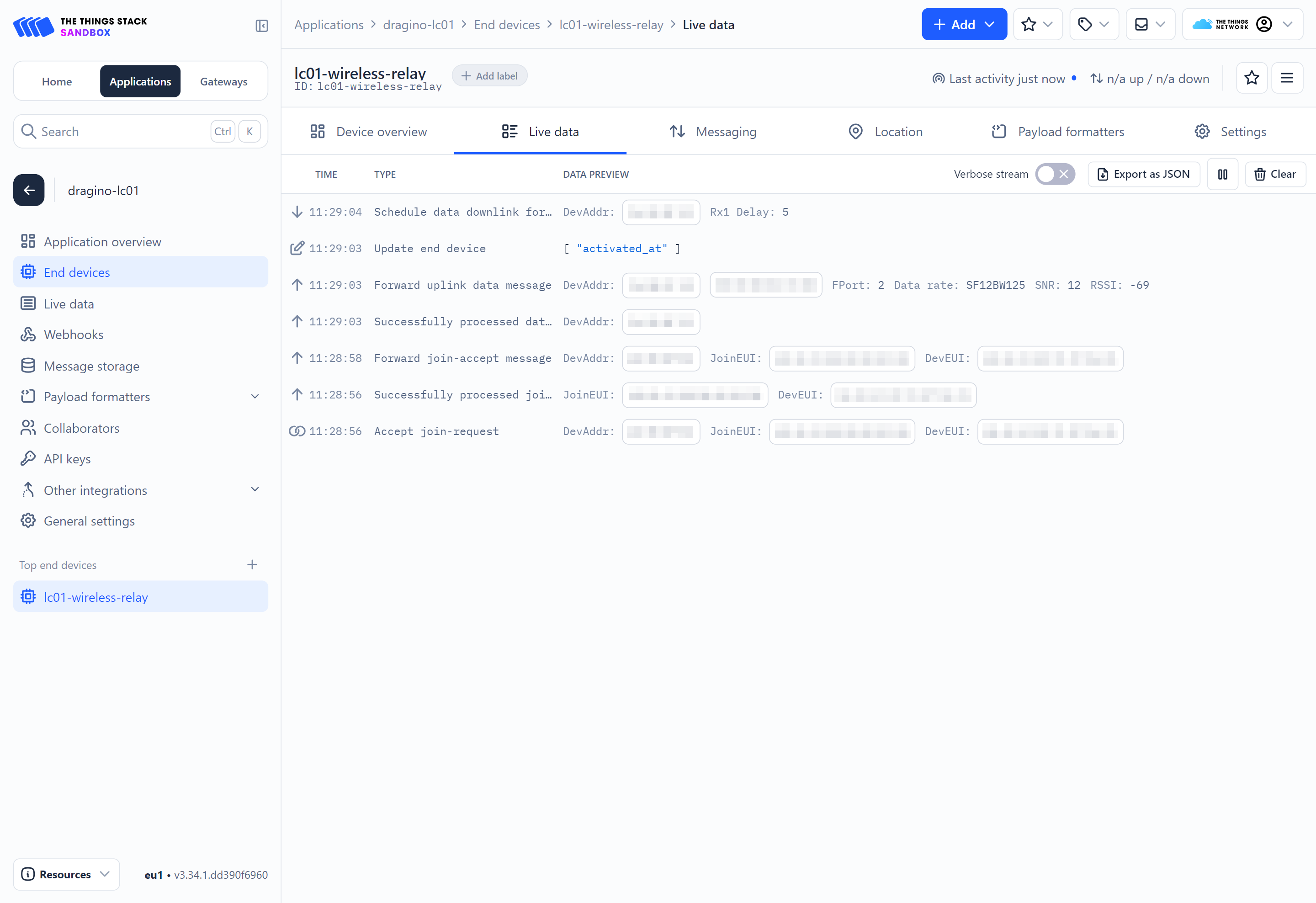Open Webhooks in the sidebar

coord(74,335)
